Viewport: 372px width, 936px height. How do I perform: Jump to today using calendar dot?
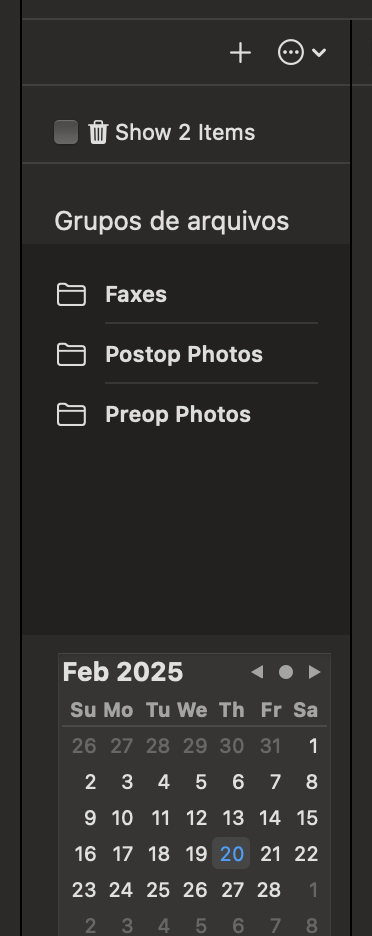point(286,672)
